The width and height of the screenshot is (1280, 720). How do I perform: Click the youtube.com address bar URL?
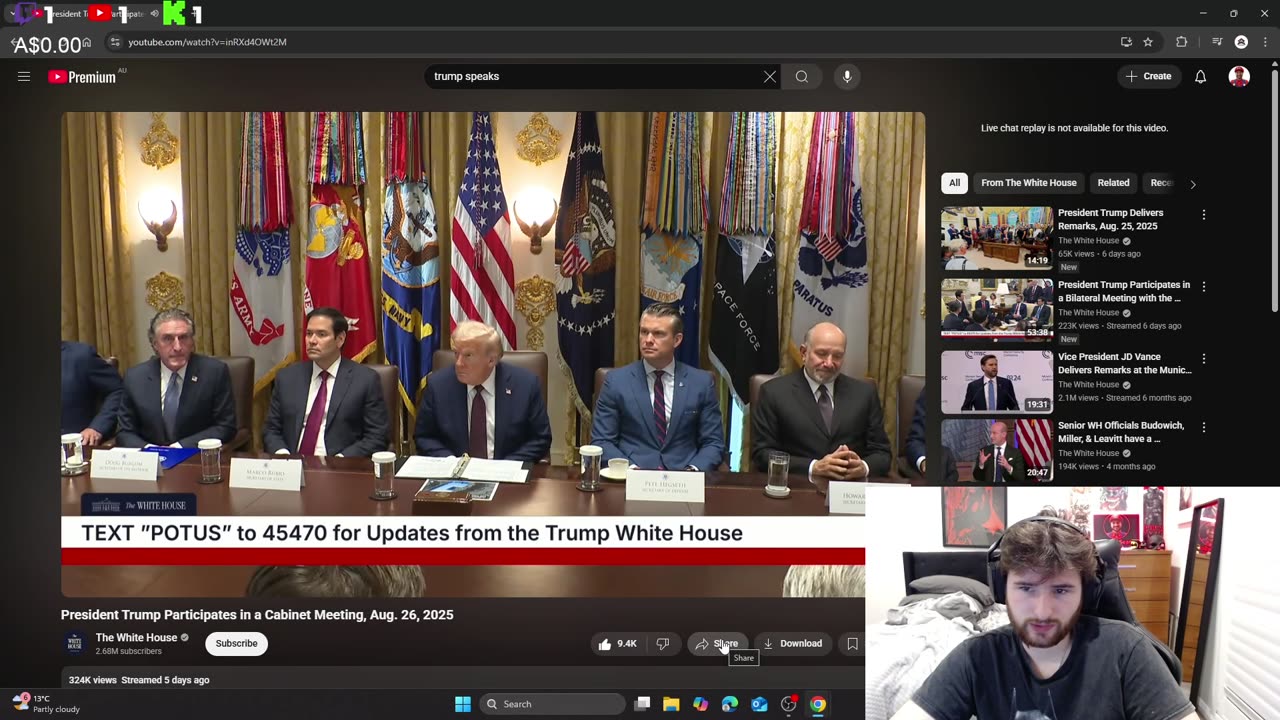coord(207,42)
